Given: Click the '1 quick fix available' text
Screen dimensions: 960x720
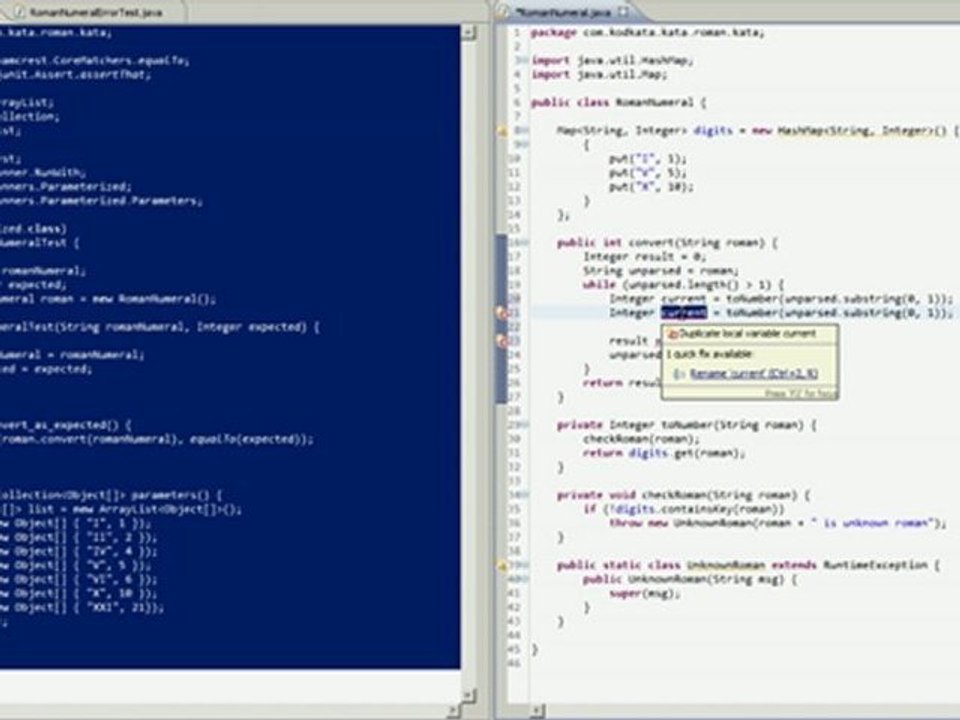Looking at the screenshot, I should [710, 354].
